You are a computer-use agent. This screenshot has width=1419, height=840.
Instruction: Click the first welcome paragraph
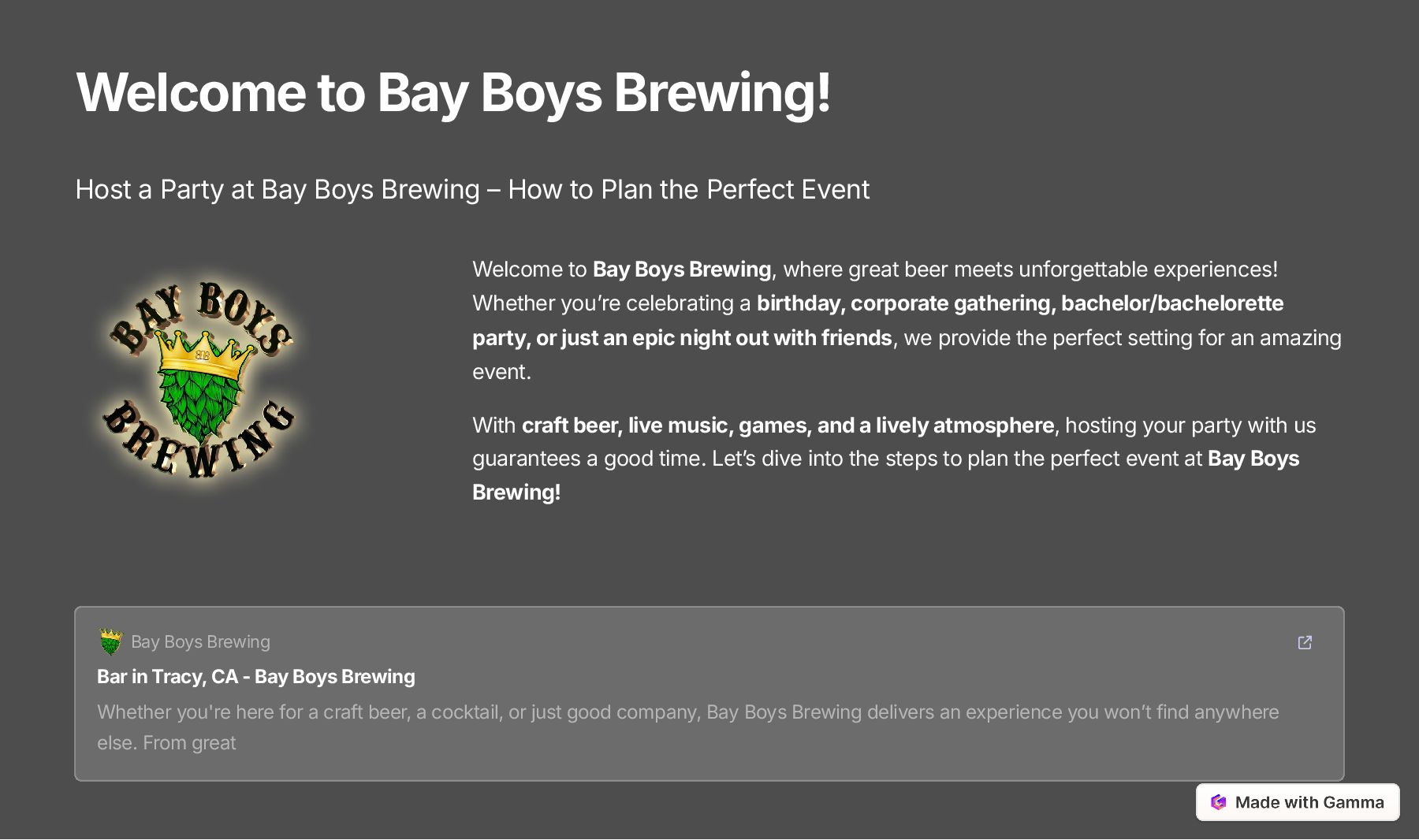[x=907, y=321]
